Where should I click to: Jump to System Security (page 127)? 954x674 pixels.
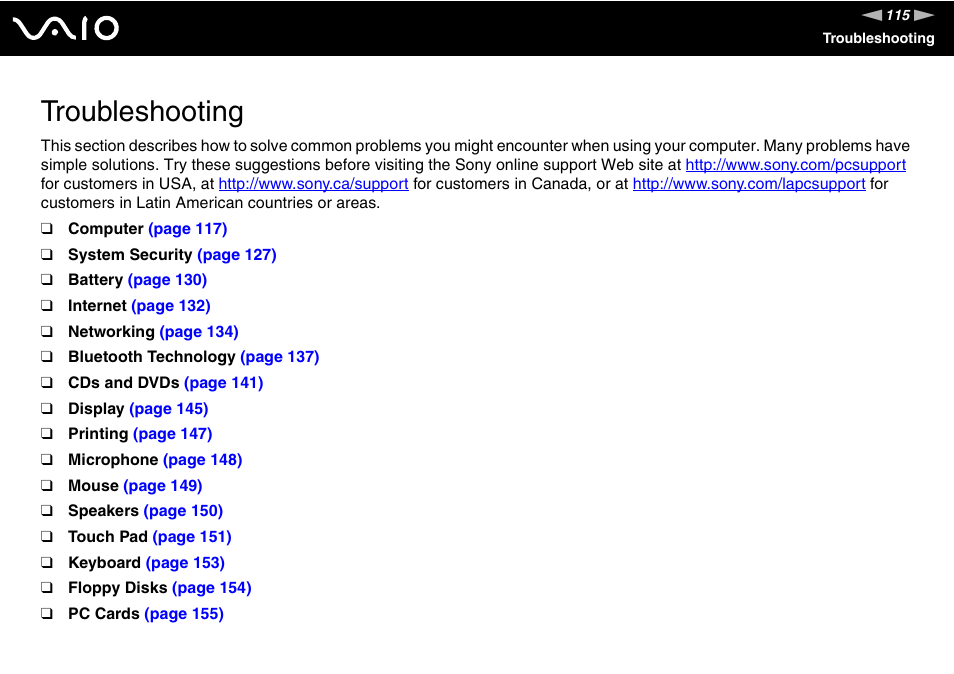(x=237, y=255)
